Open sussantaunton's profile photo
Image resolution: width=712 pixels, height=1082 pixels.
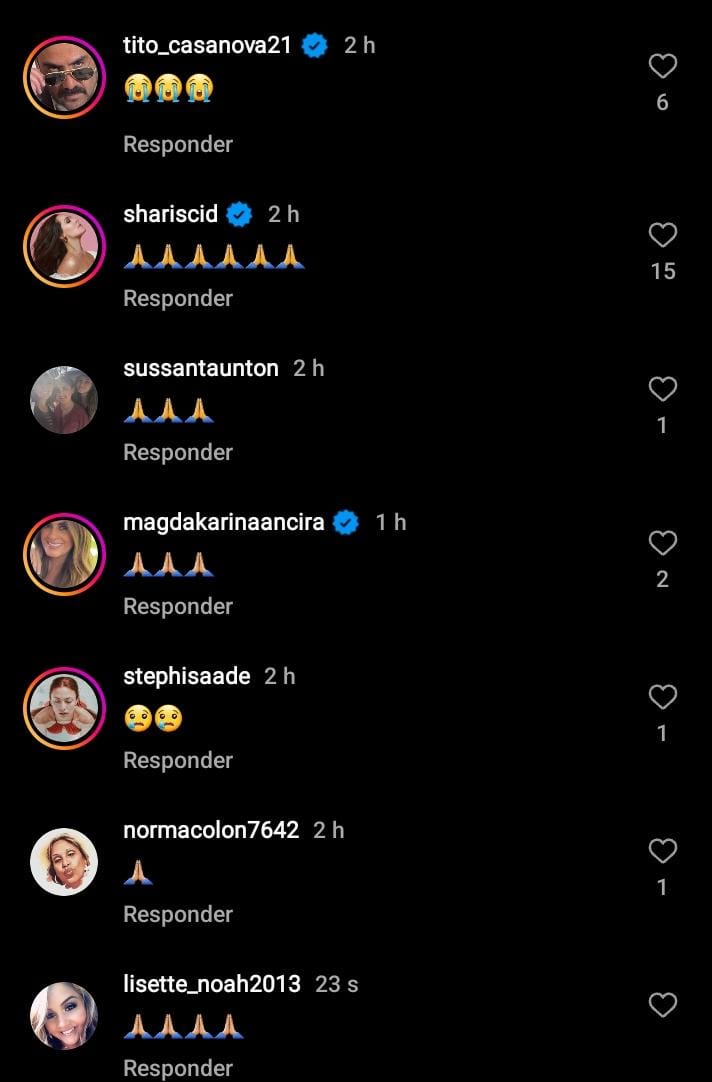64,400
